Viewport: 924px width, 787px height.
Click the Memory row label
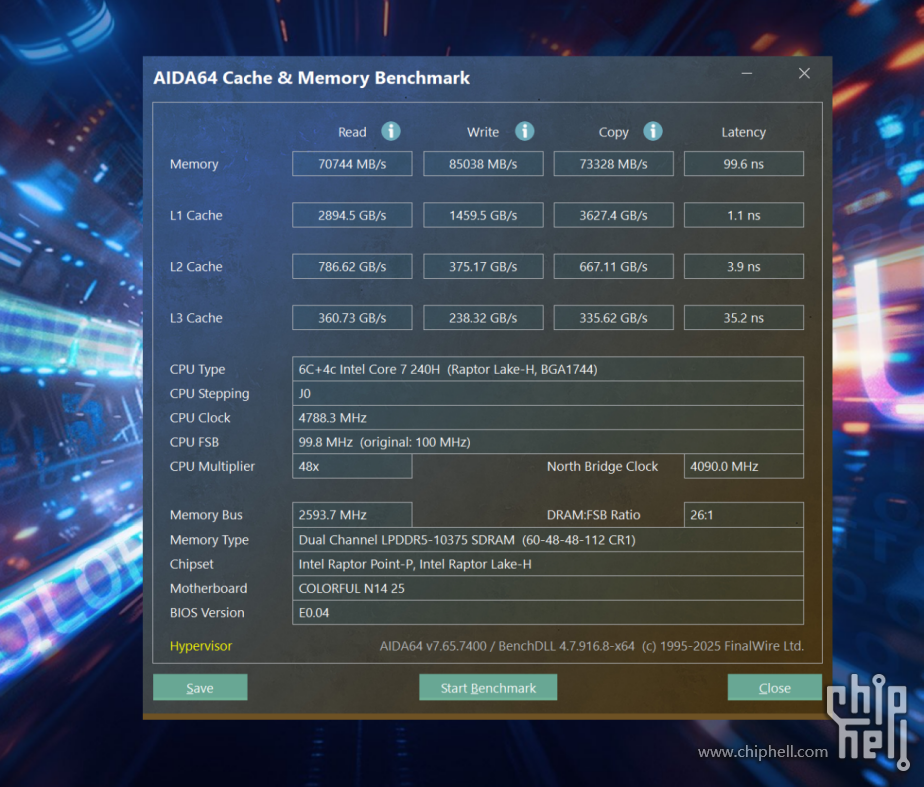[194, 164]
